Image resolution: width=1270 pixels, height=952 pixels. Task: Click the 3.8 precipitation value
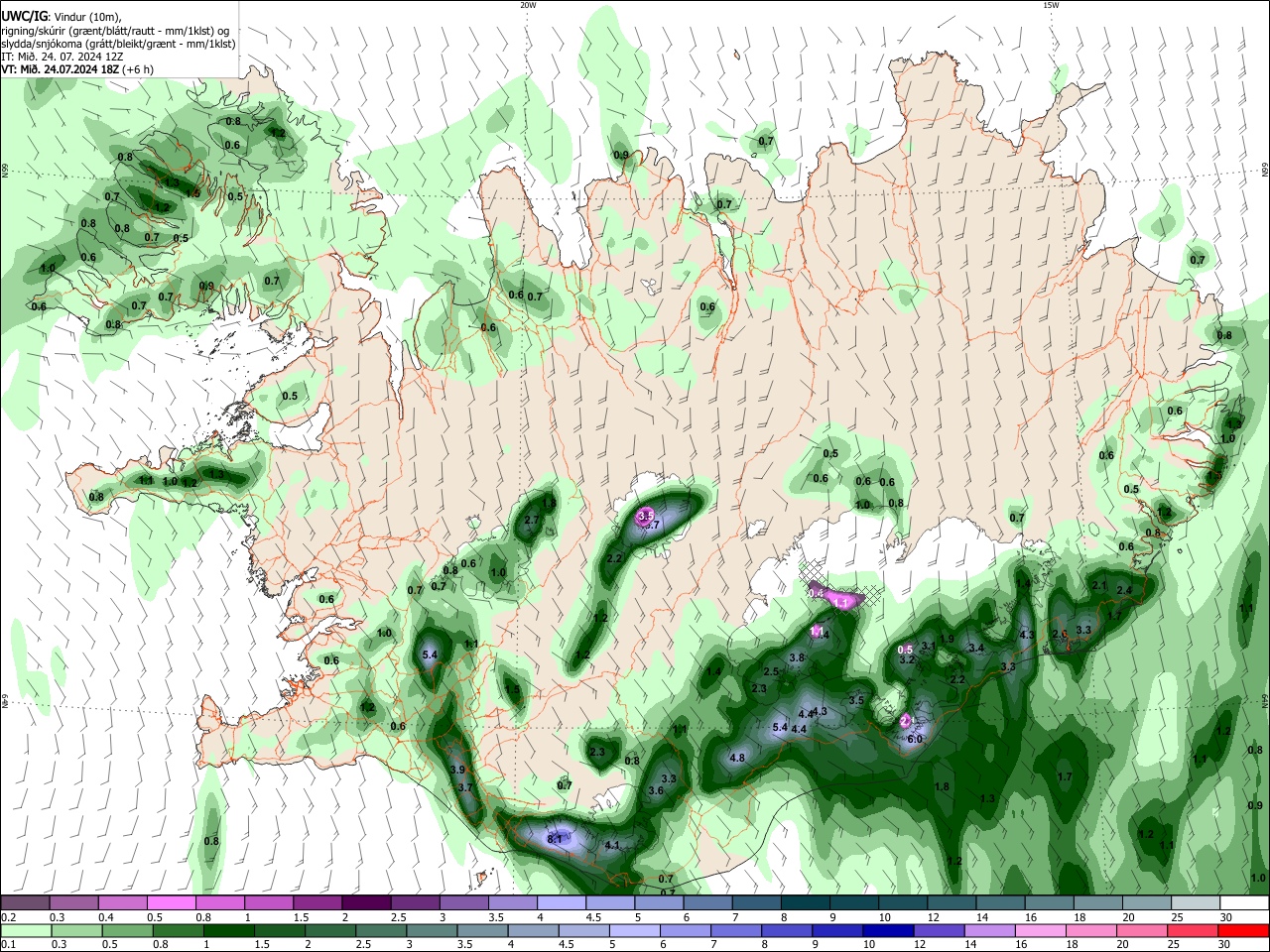pos(797,657)
